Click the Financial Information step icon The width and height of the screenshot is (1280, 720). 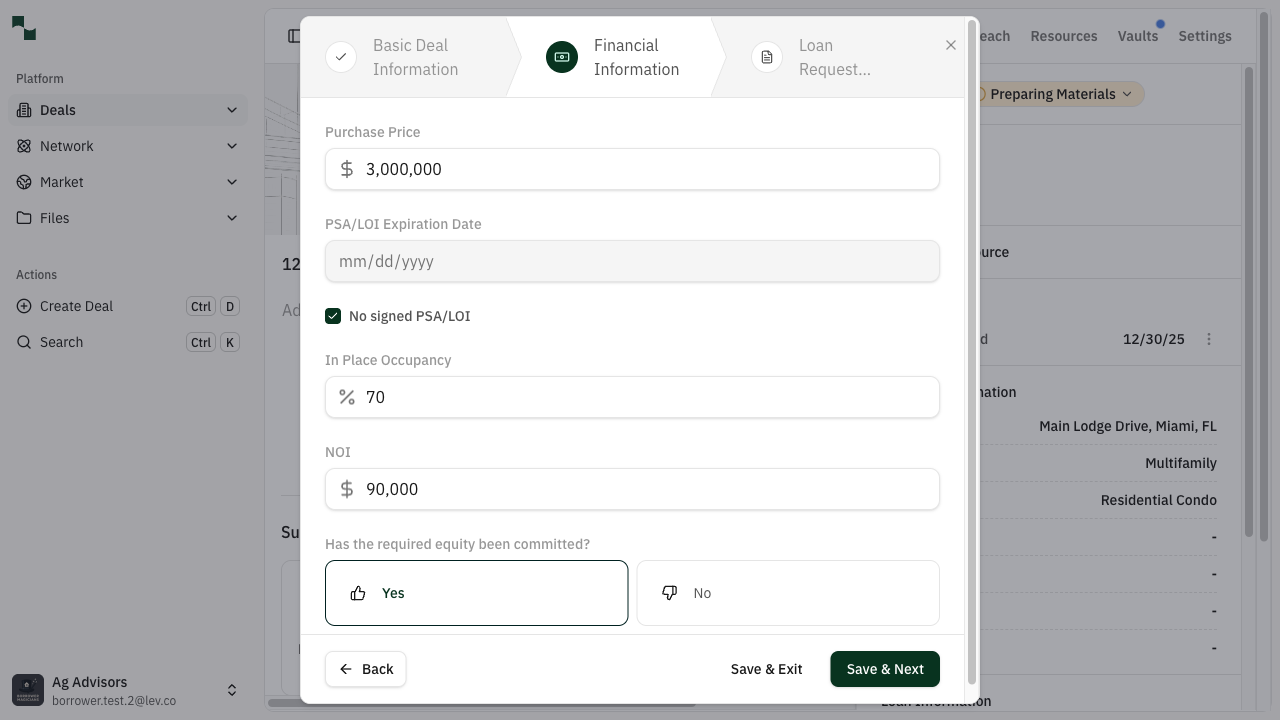(x=561, y=57)
